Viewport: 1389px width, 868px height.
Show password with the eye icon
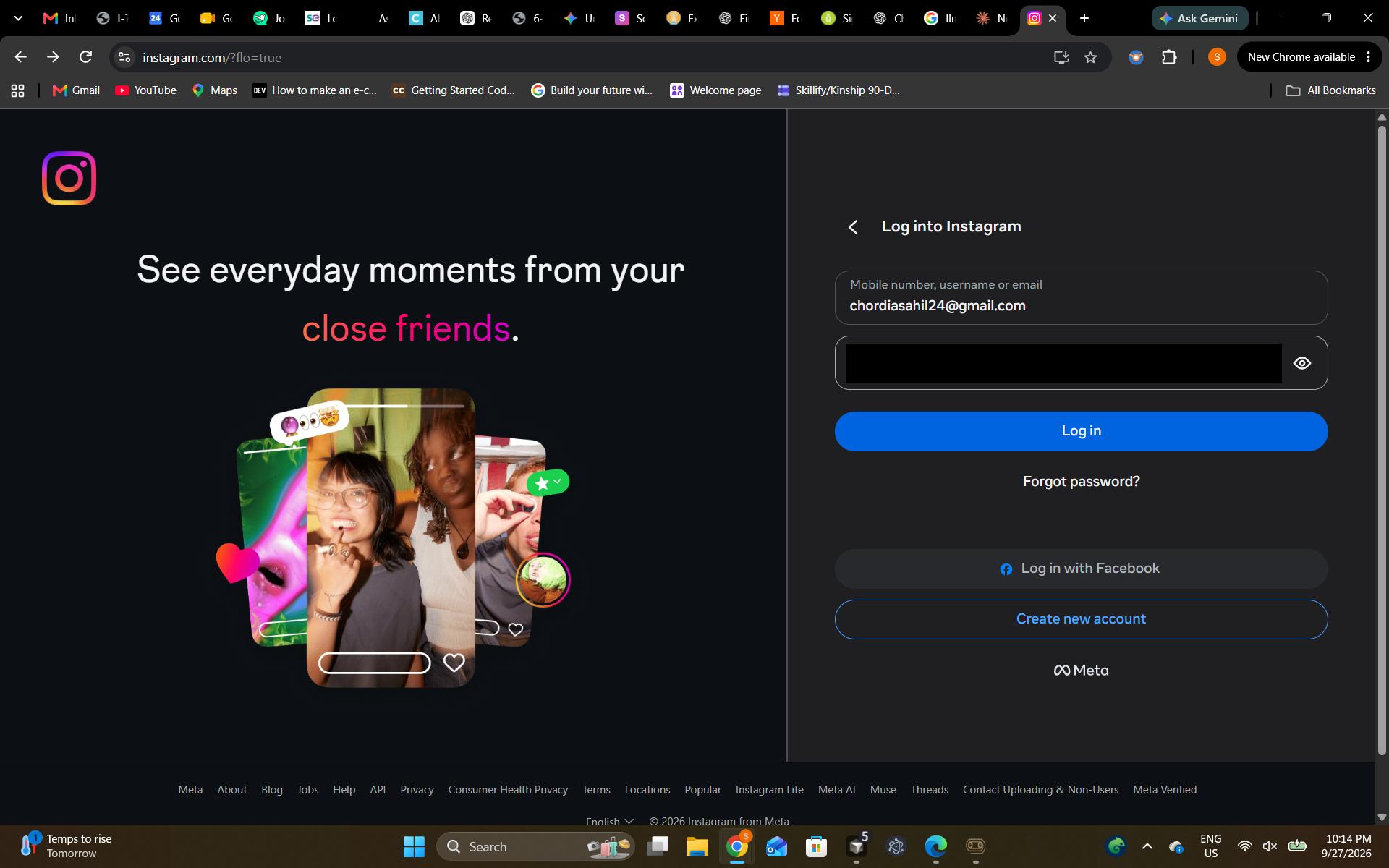pyautogui.click(x=1301, y=363)
